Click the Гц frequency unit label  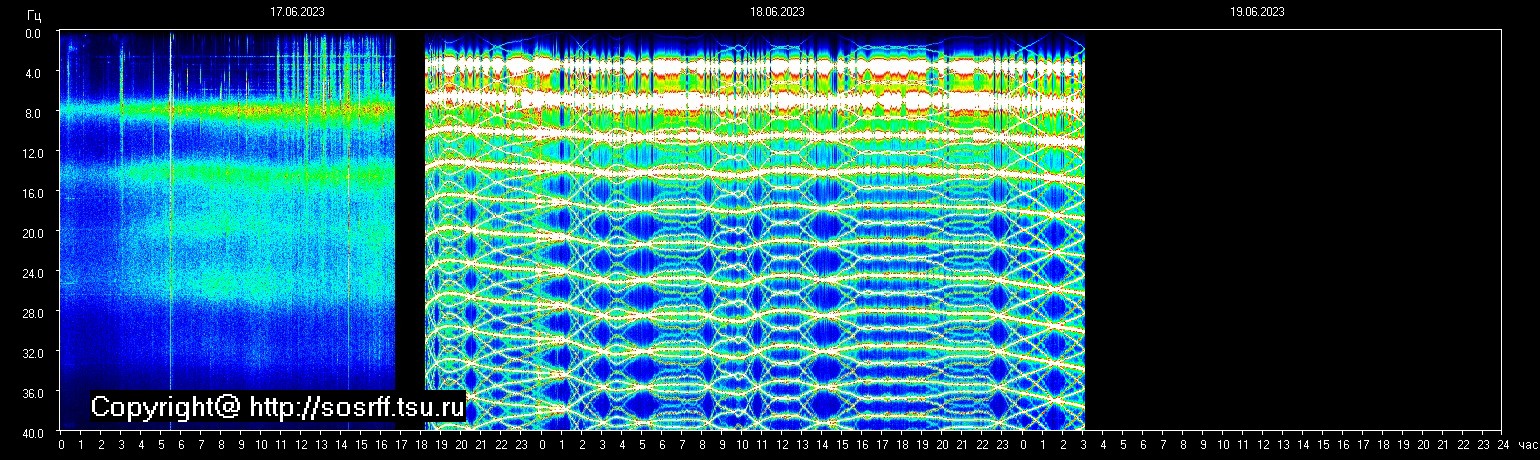(34, 16)
